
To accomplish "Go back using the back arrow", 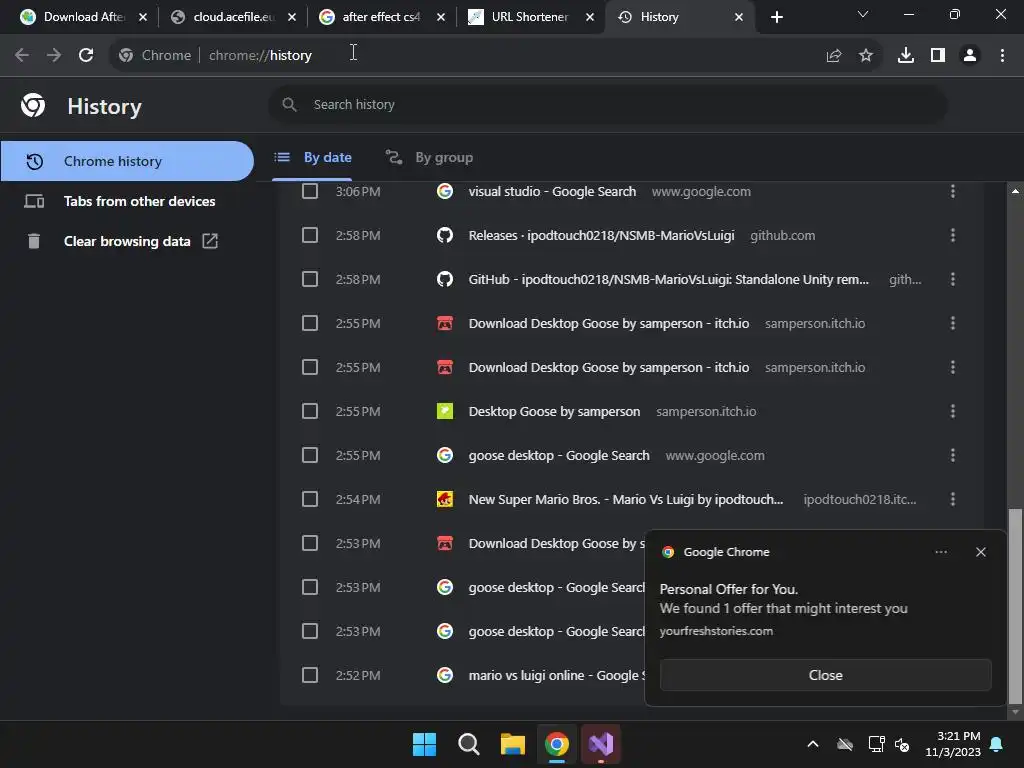I will [x=22, y=55].
